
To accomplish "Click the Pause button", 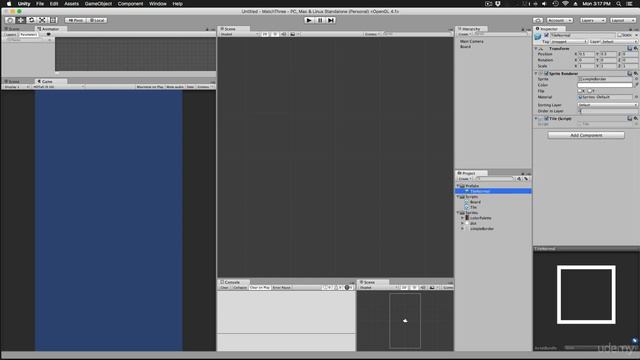I will pyautogui.click(x=320, y=20).
